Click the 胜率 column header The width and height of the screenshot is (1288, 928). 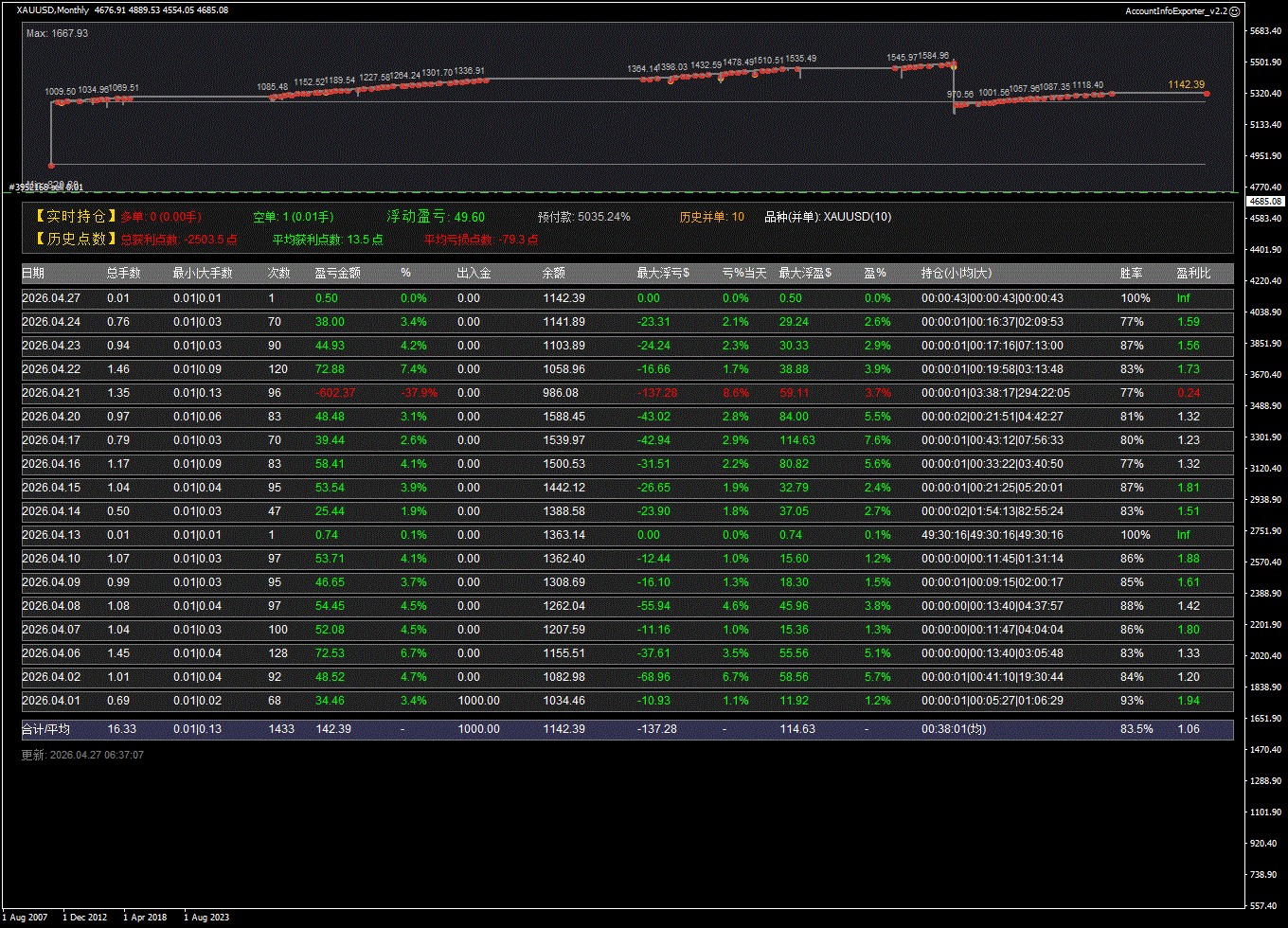[1131, 273]
